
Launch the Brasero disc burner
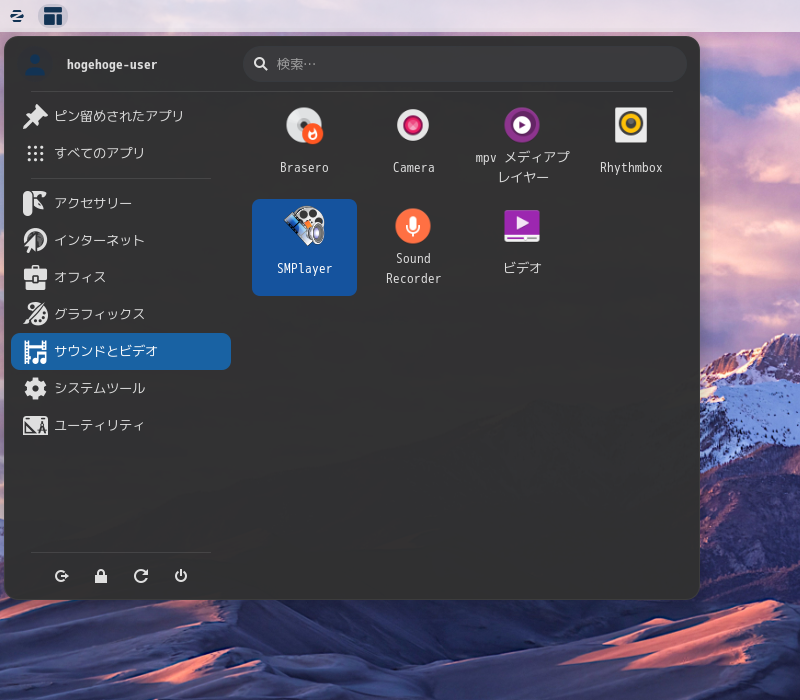point(304,141)
